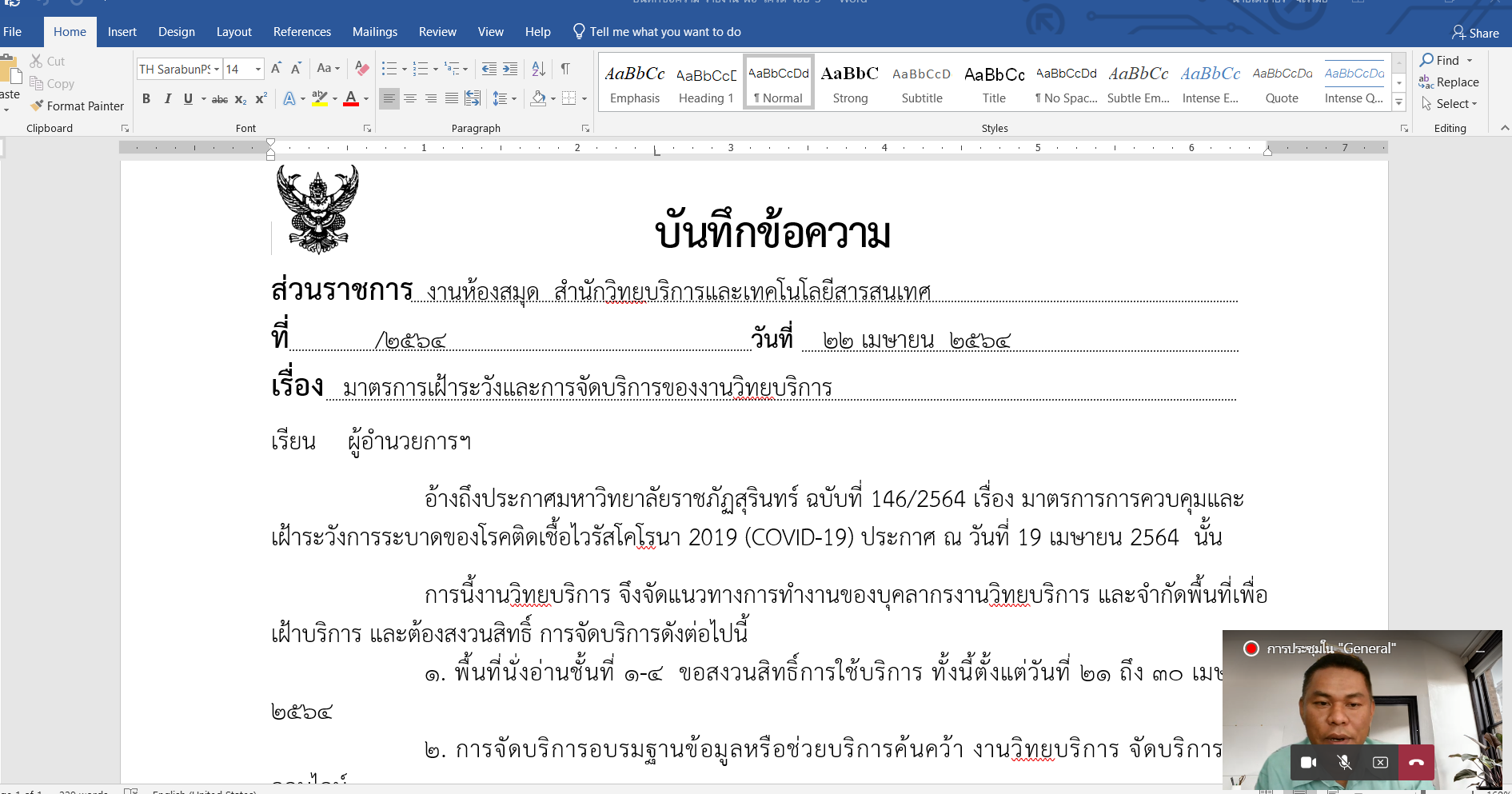Increase indent of the paragraph

pos(509,69)
